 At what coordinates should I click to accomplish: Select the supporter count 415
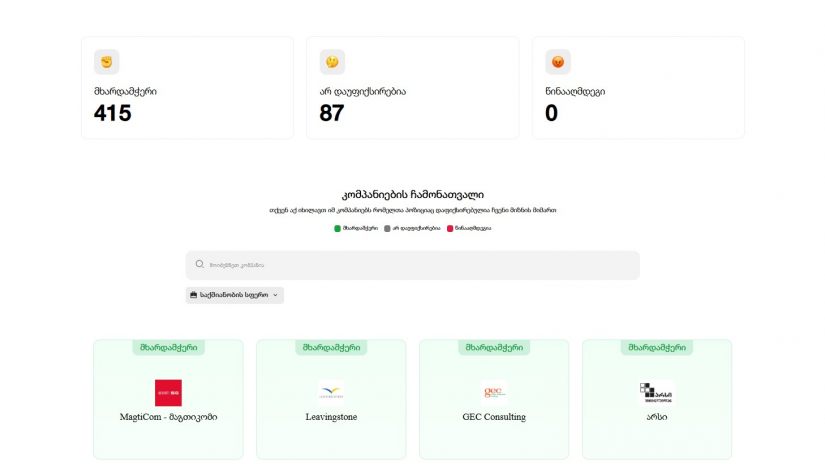[x=113, y=113]
